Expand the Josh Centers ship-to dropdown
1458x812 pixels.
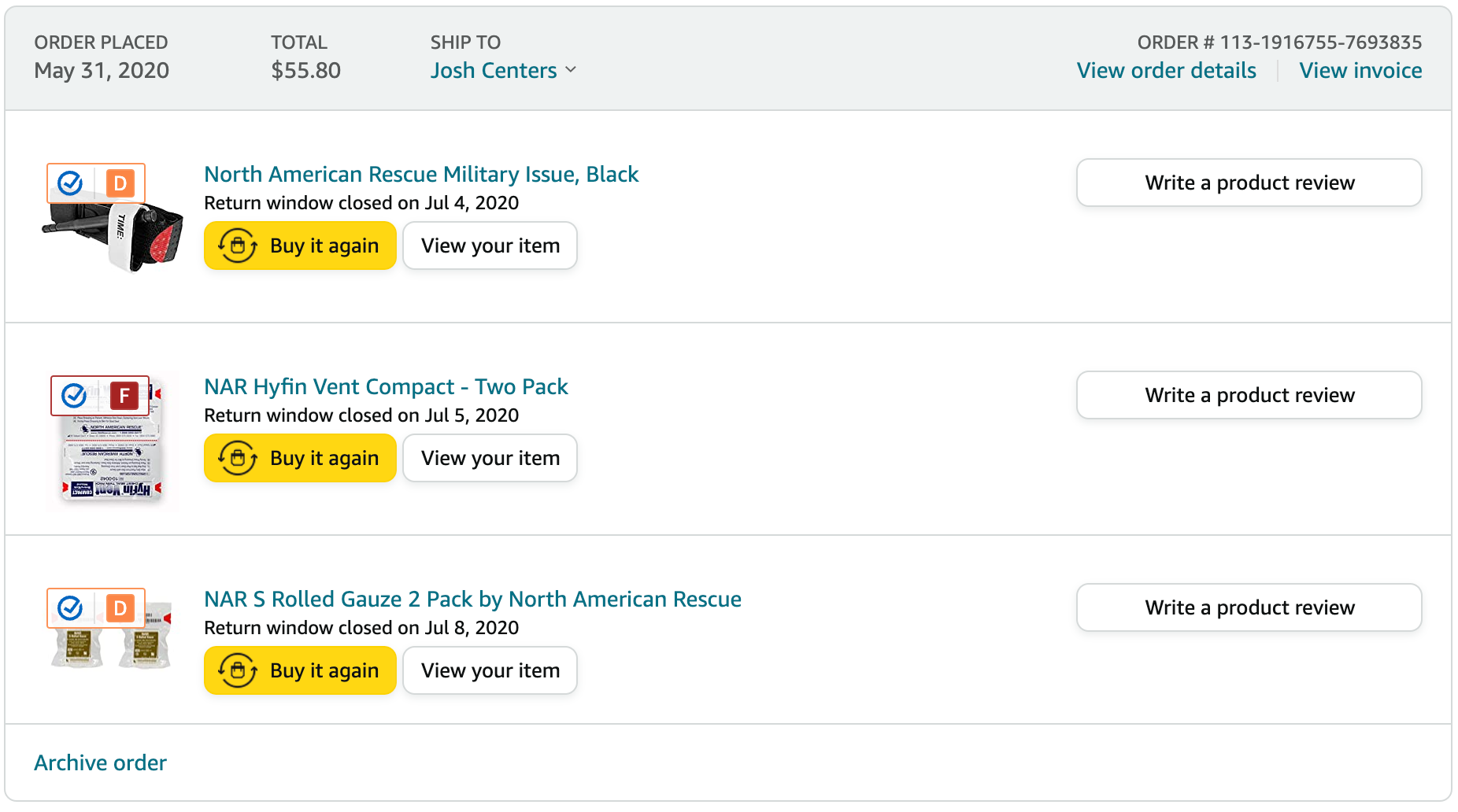(x=503, y=70)
